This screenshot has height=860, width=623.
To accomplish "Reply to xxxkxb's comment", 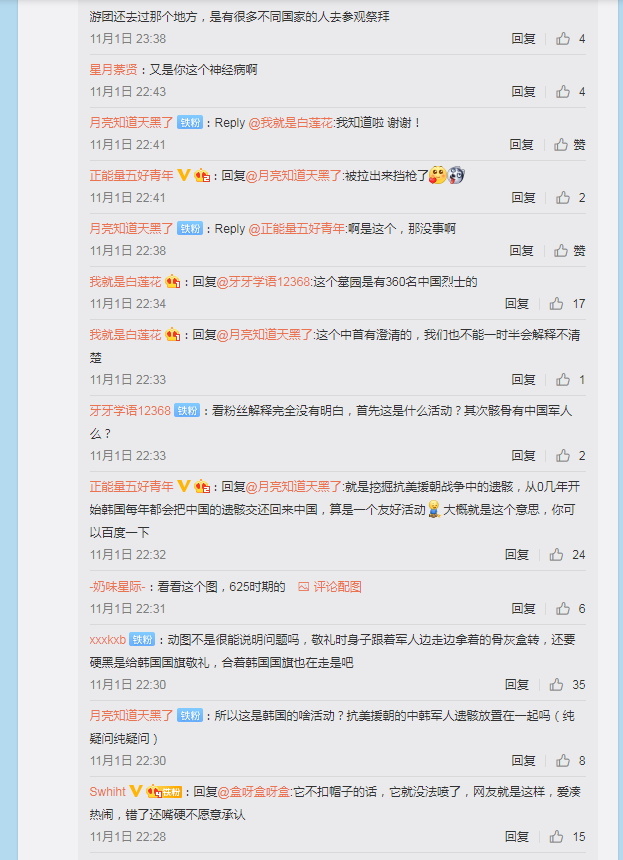I will [x=517, y=684].
